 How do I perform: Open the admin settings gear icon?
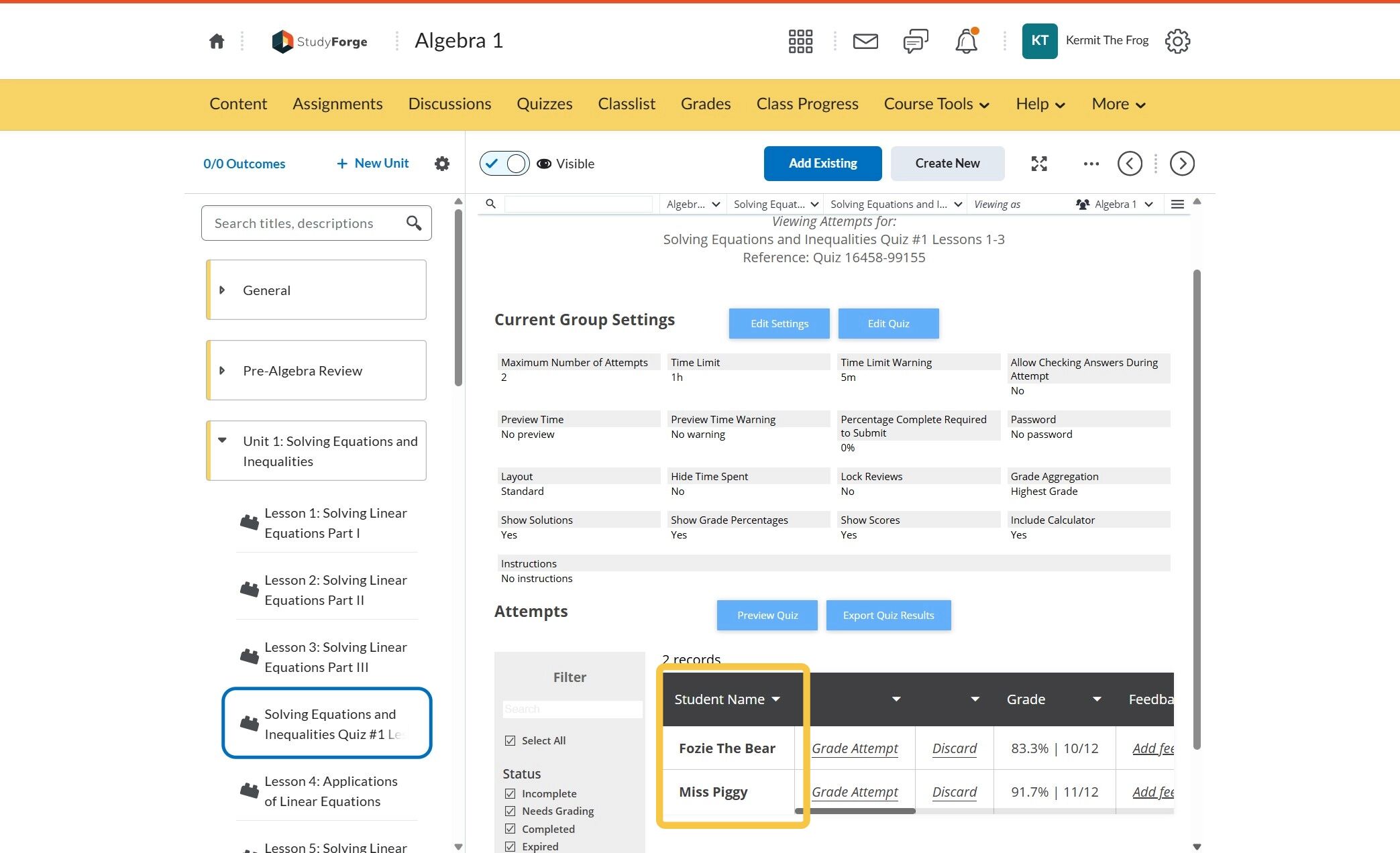(x=1177, y=42)
